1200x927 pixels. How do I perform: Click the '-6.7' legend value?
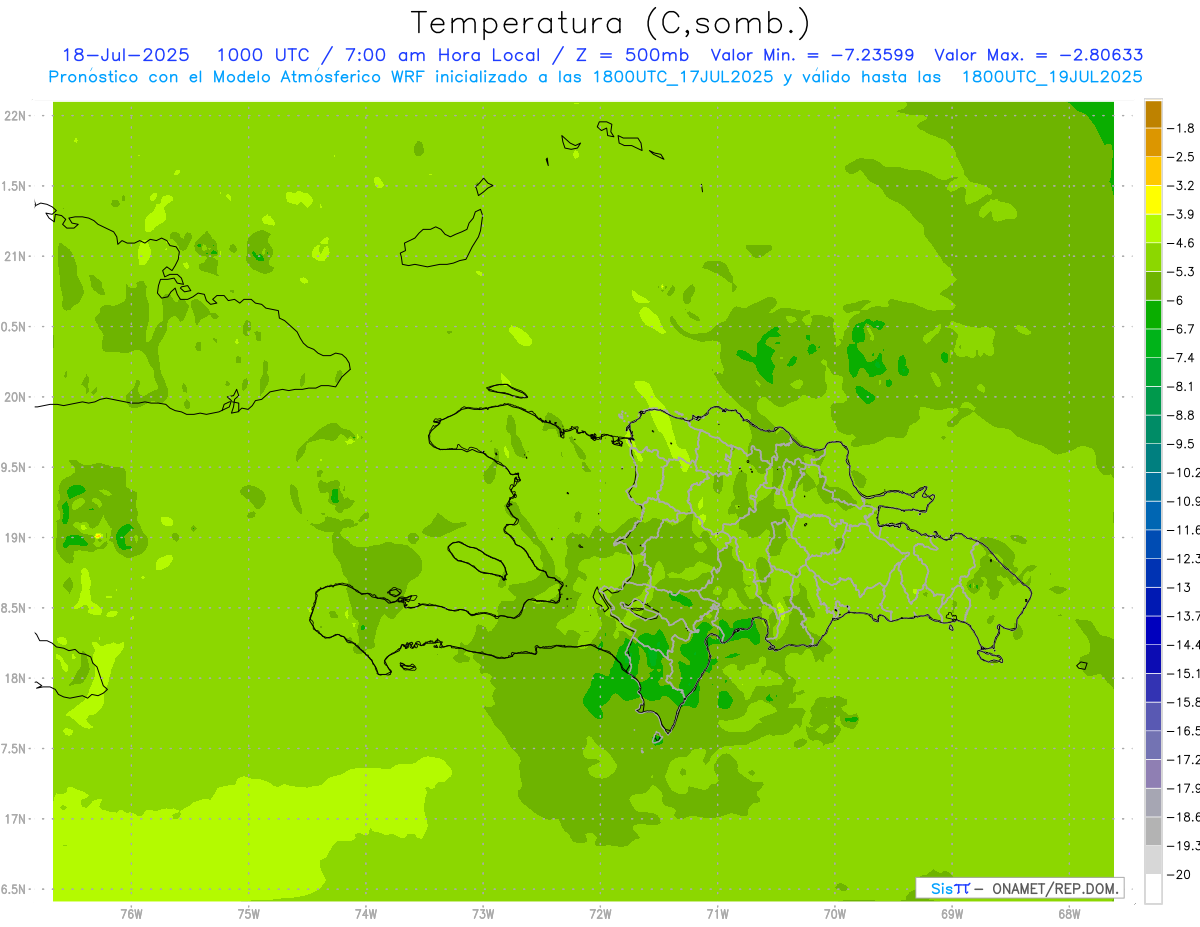tap(1182, 330)
